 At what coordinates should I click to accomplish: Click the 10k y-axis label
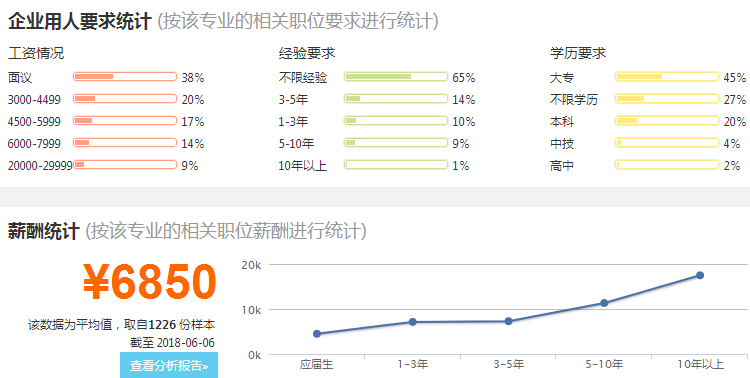[x=251, y=310]
